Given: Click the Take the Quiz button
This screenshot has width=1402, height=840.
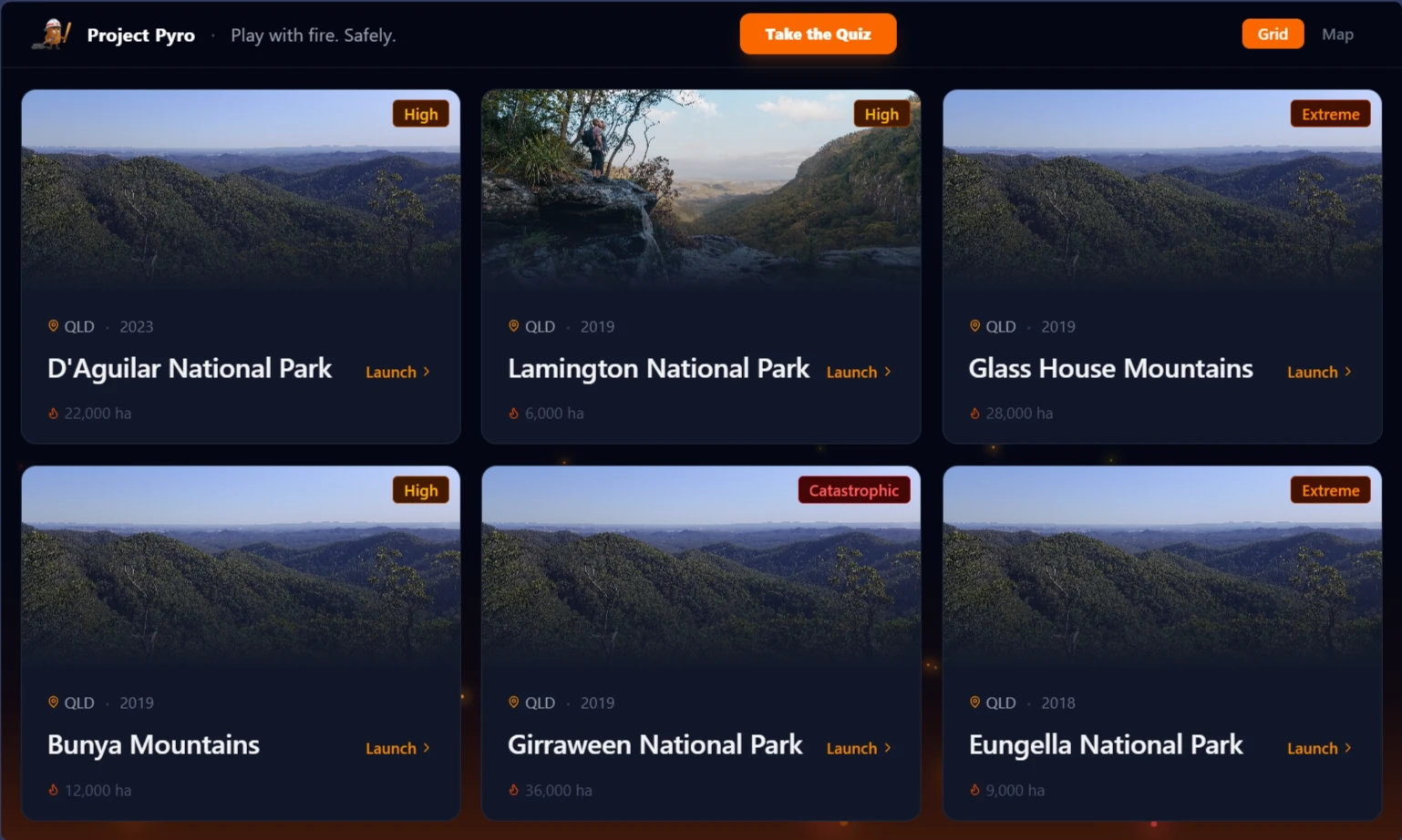Looking at the screenshot, I should [818, 33].
